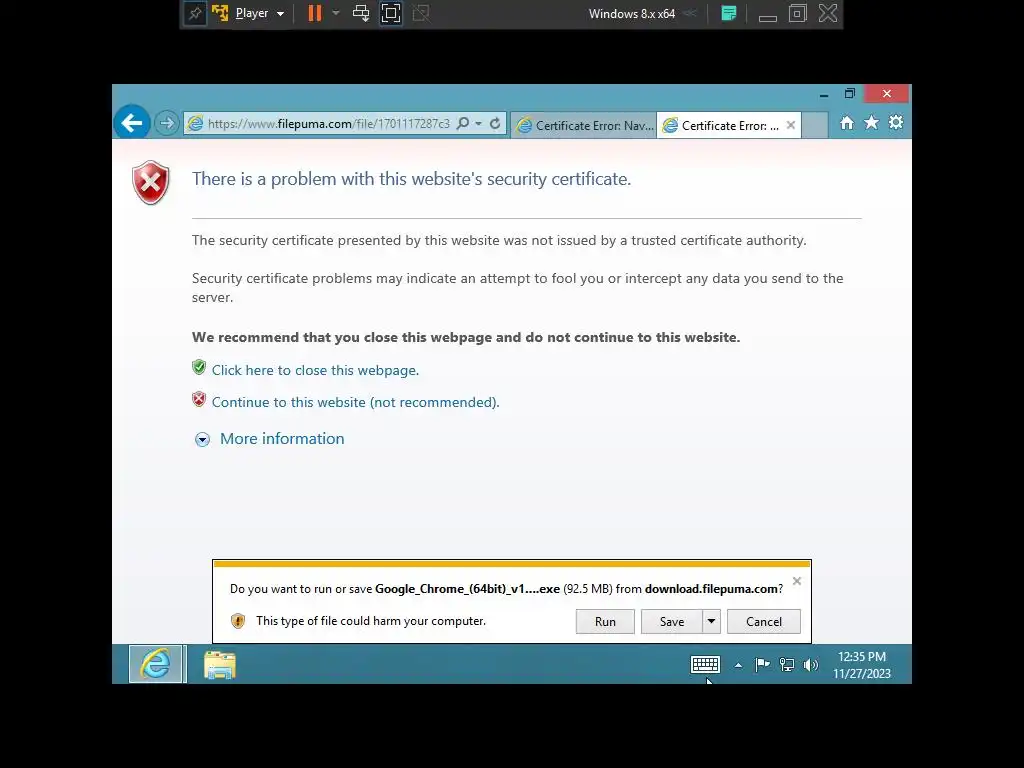Click the VMware Player logo icon
Viewport: 1024px width, 768px height.
pyautogui.click(x=220, y=13)
